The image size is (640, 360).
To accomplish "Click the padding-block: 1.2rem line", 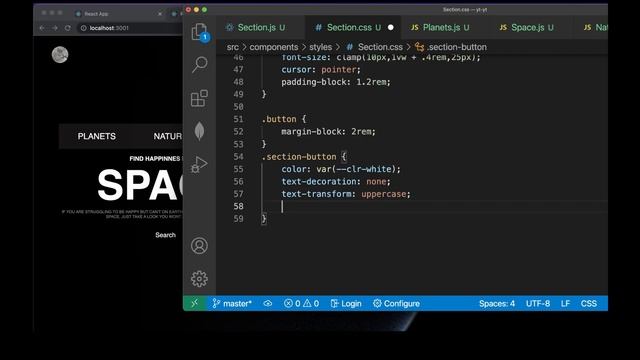I will tap(336, 82).
